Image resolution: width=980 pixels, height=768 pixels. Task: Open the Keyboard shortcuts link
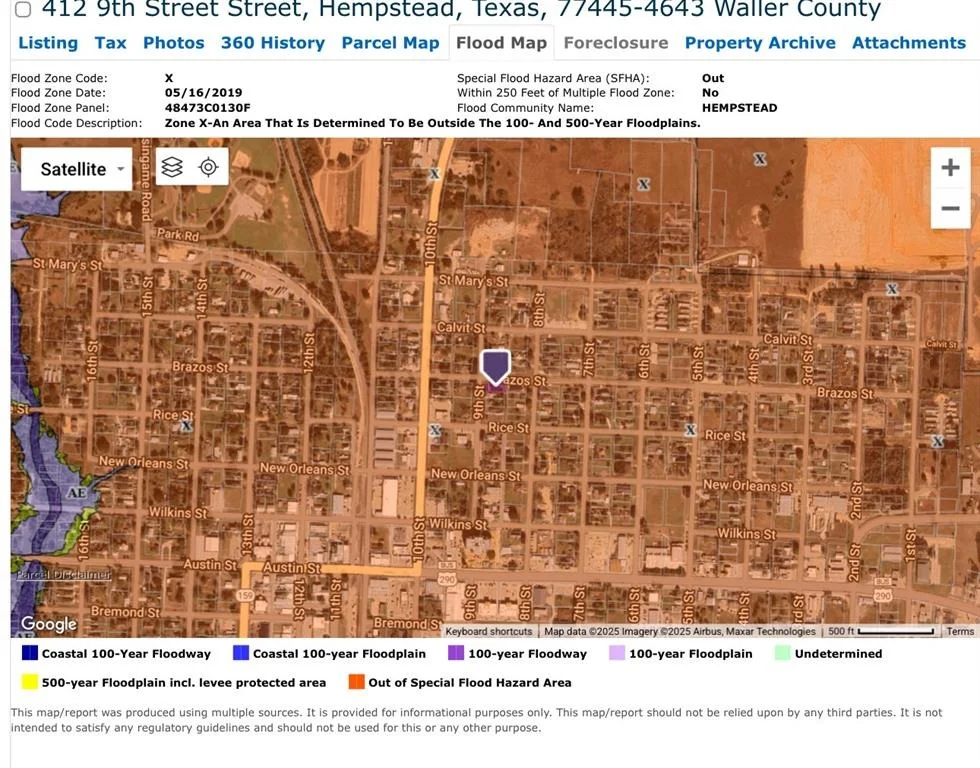pyautogui.click(x=489, y=631)
